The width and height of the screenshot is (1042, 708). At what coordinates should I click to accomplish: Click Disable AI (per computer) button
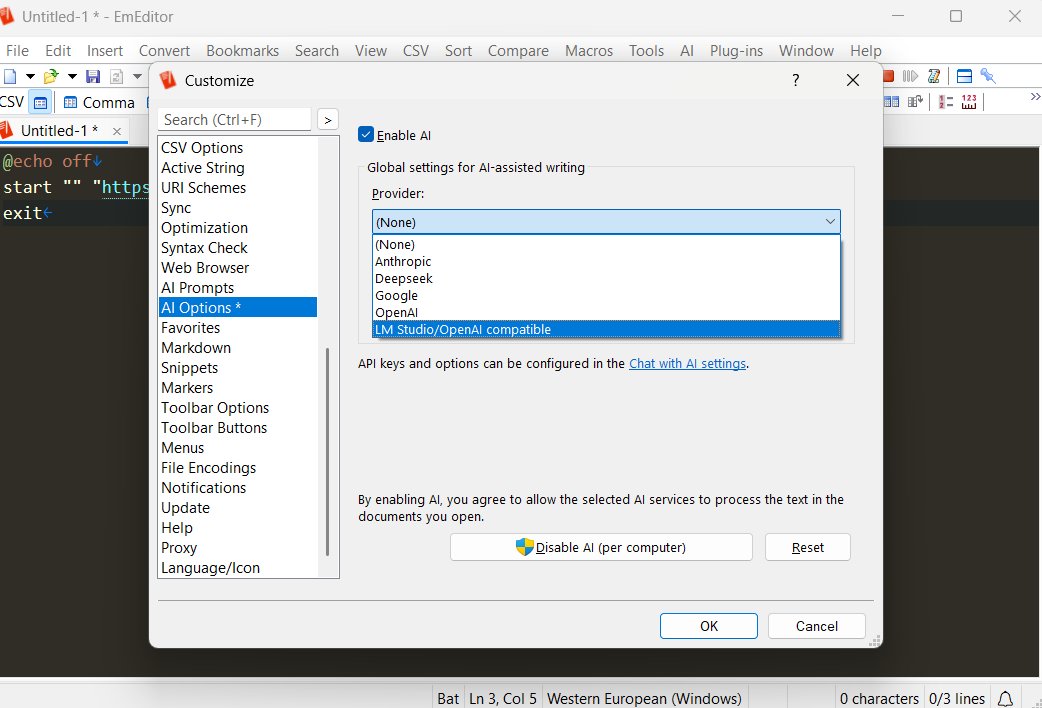click(x=601, y=547)
